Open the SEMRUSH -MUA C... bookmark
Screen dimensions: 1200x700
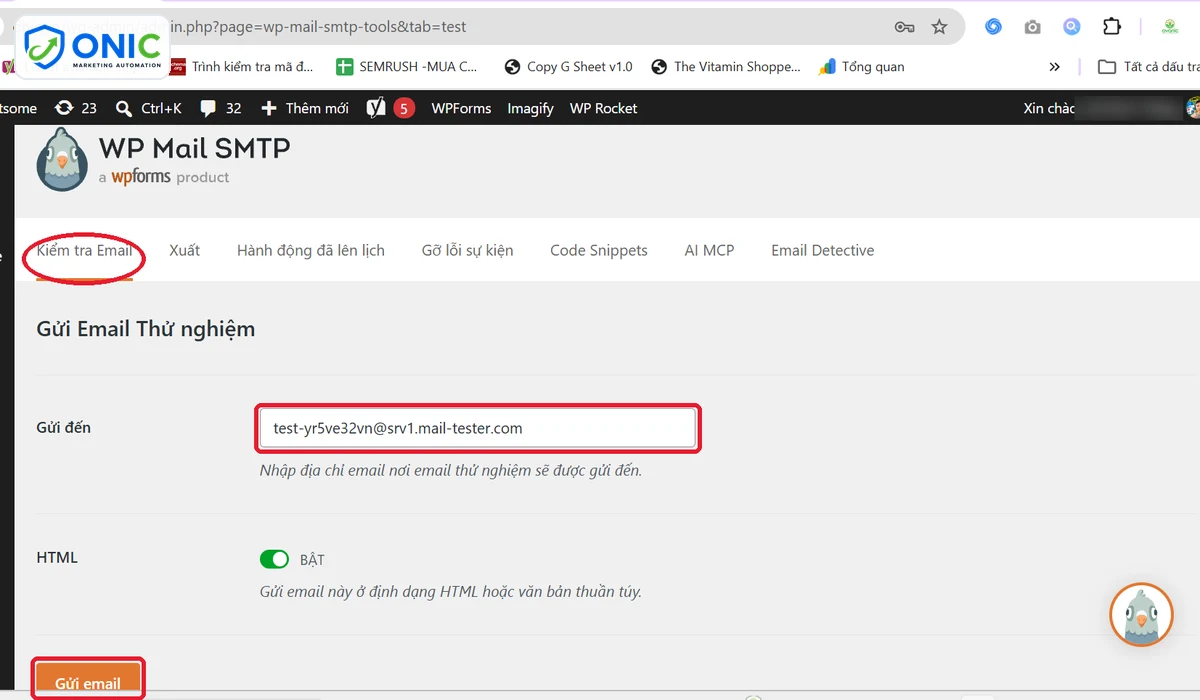coord(406,67)
